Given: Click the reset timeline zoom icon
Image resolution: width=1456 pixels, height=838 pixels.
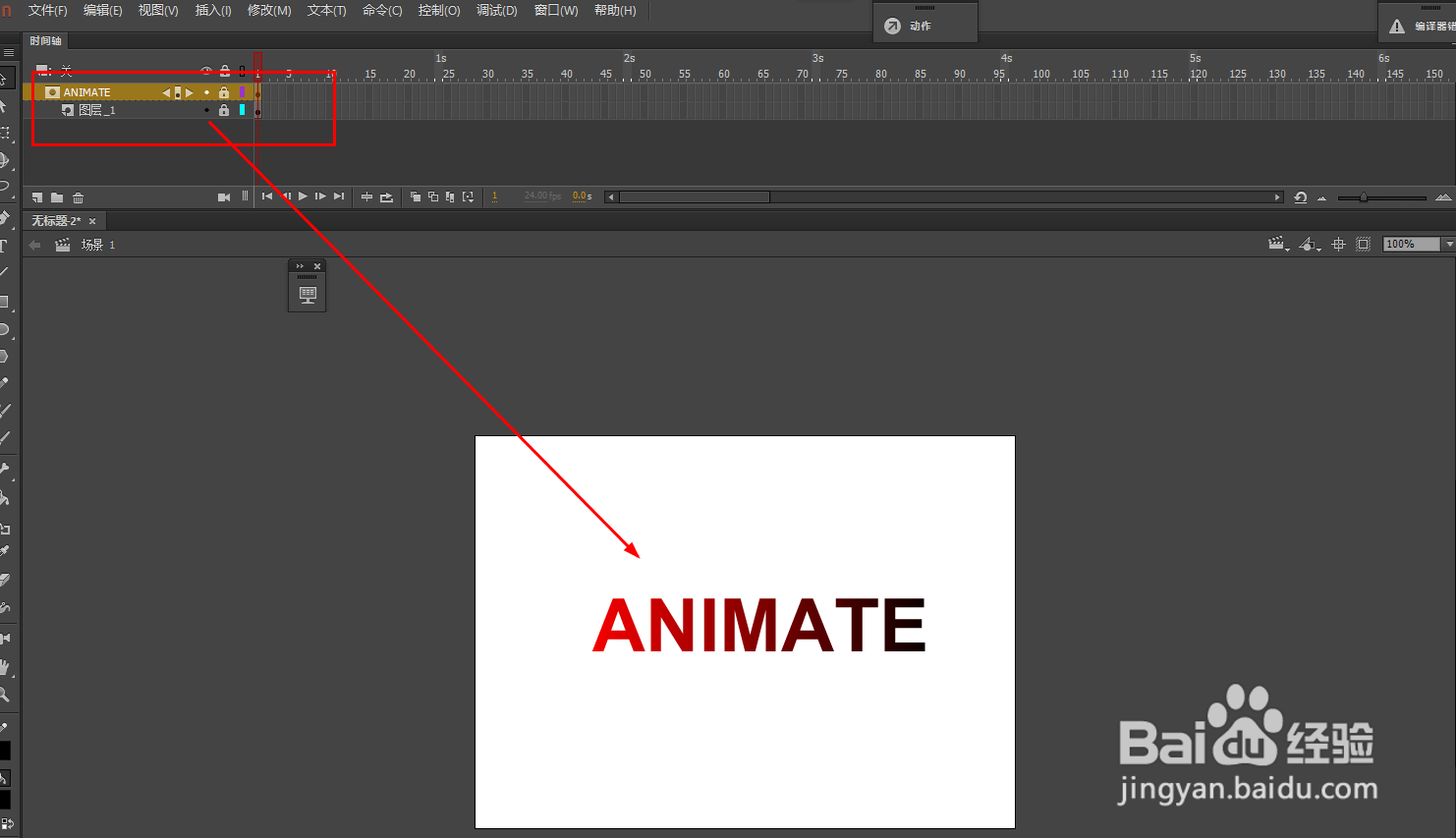Looking at the screenshot, I should point(1301,197).
